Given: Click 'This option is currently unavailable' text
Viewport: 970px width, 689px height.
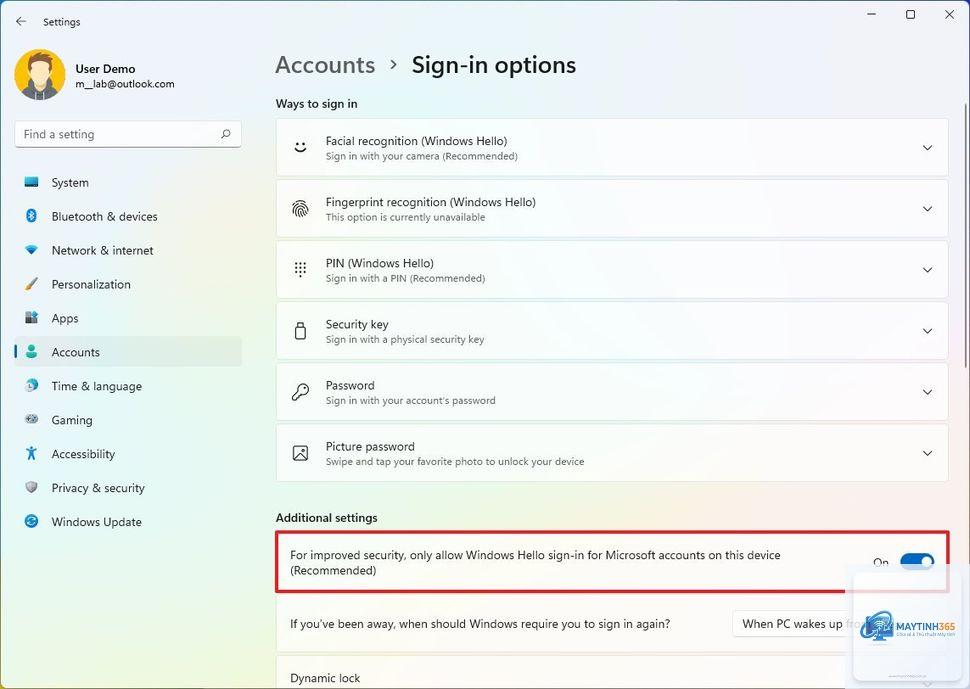Looking at the screenshot, I should click(x=405, y=217).
